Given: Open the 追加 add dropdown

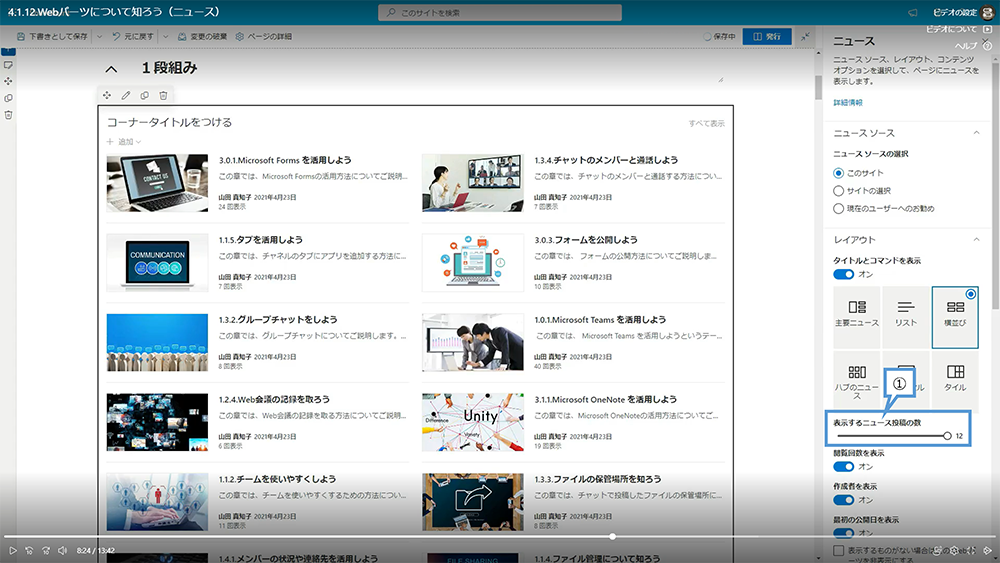Looking at the screenshot, I should tap(124, 142).
